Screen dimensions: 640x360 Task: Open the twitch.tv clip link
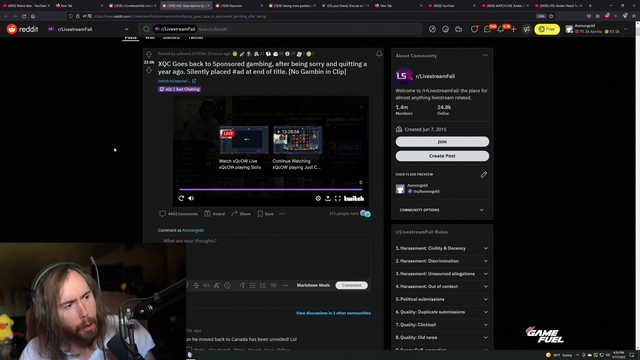click(x=177, y=81)
